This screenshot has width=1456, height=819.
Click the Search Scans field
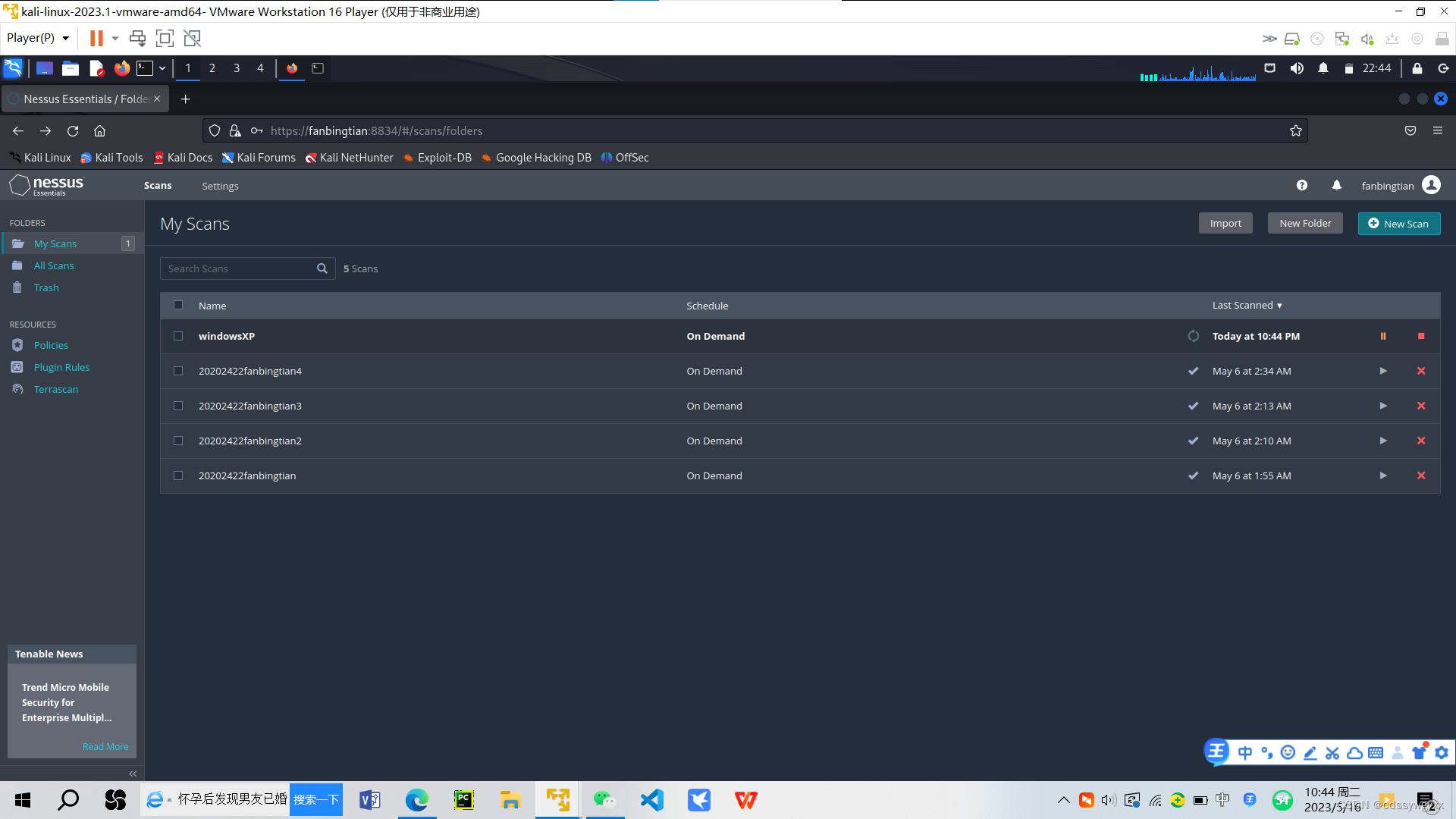(239, 268)
